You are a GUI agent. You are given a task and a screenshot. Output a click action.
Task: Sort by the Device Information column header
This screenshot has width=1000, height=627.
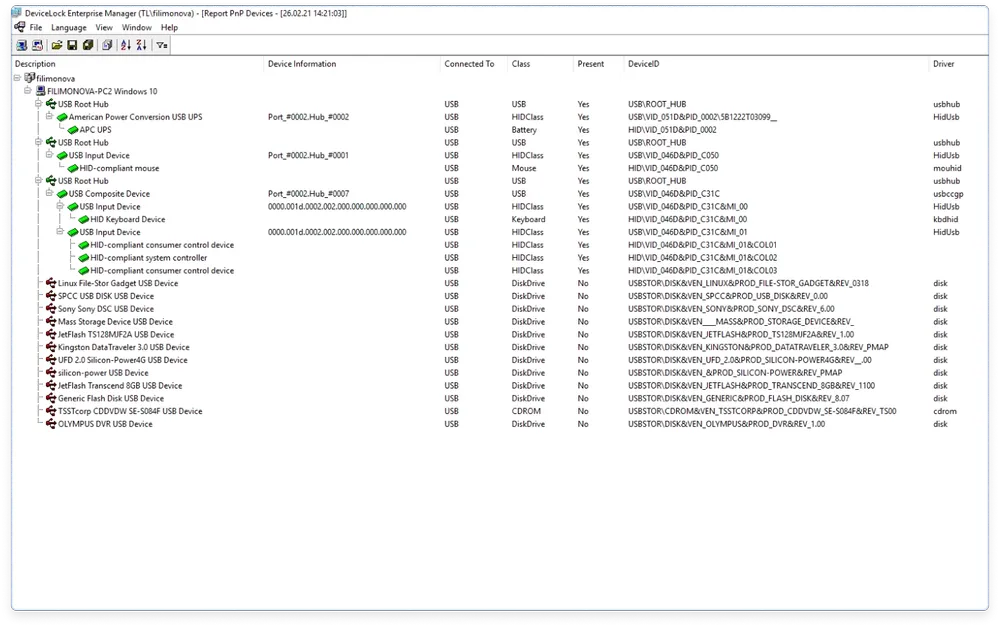coord(351,64)
